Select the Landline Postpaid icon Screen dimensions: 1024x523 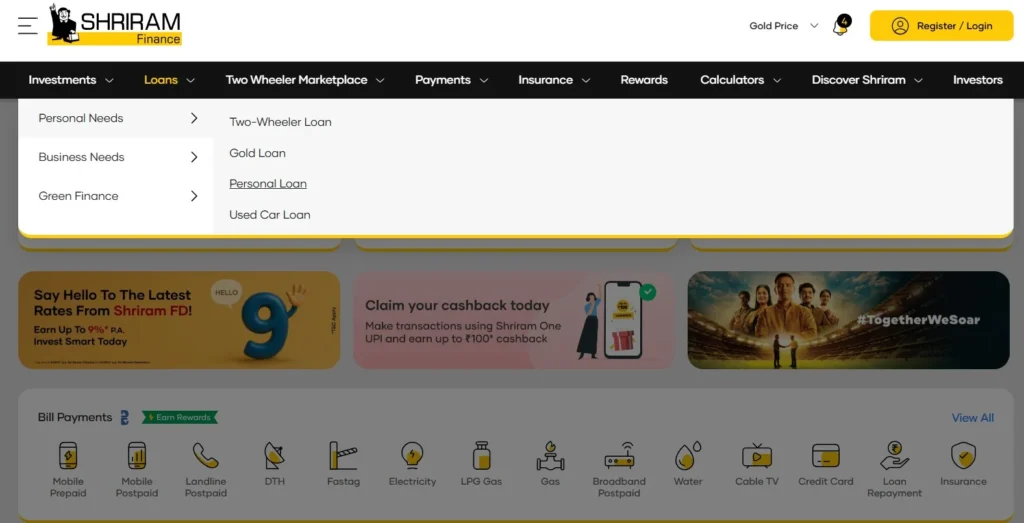coord(205,456)
